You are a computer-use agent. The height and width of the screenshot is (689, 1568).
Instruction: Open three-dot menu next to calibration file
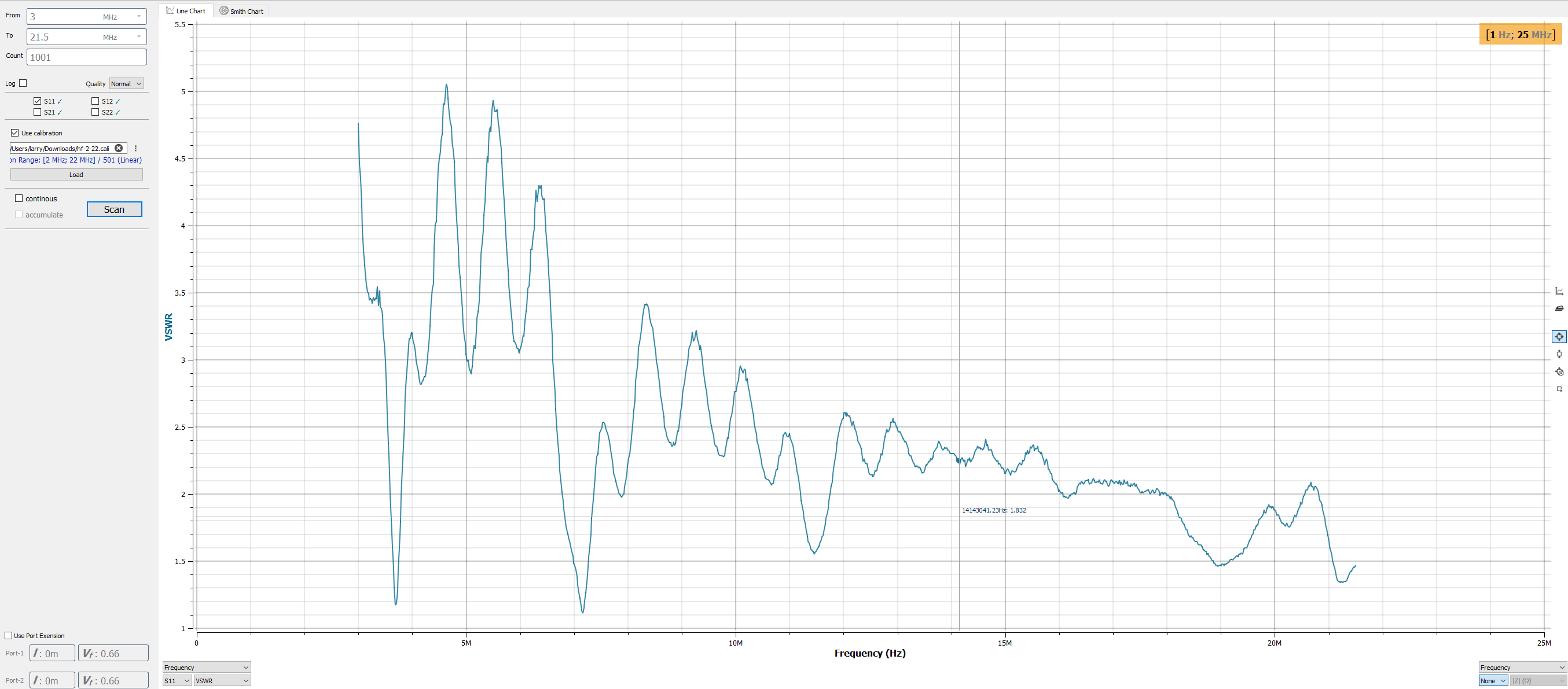pos(136,148)
